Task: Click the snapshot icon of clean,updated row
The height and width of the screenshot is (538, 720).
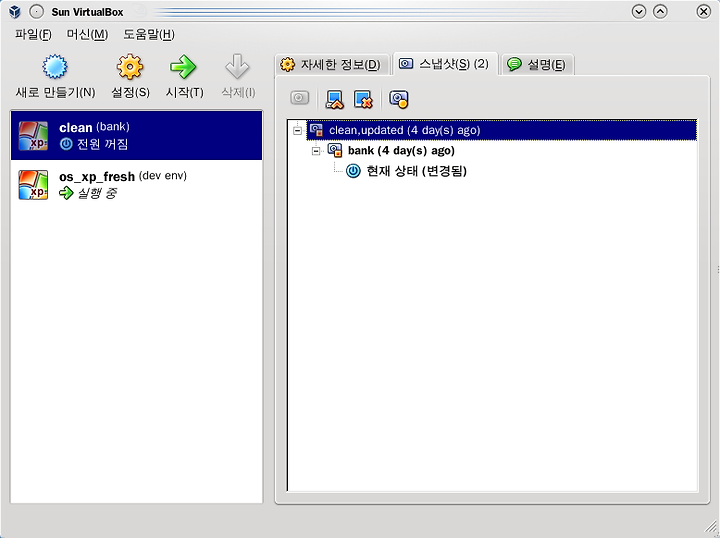Action: (317, 130)
